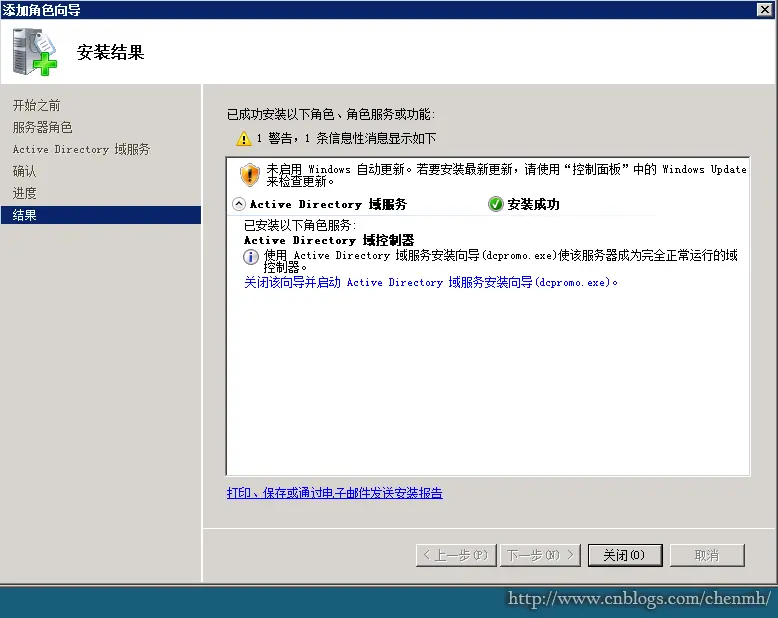The image size is (778, 618).
Task: Select the 服务器角色 step in sidebar
Action: point(42,127)
